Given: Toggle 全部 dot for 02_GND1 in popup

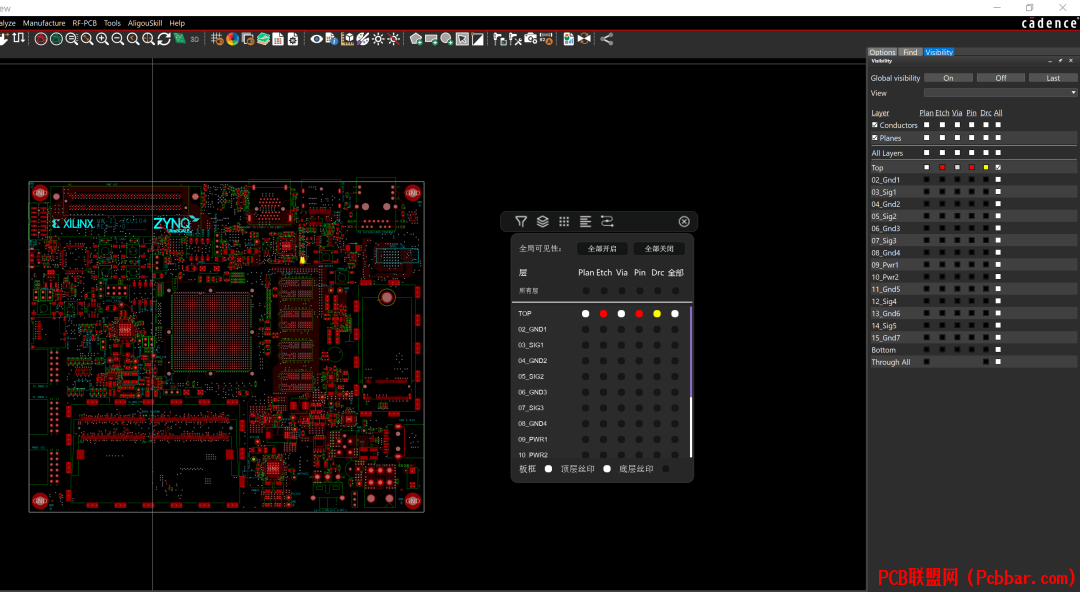Looking at the screenshot, I should [675, 329].
